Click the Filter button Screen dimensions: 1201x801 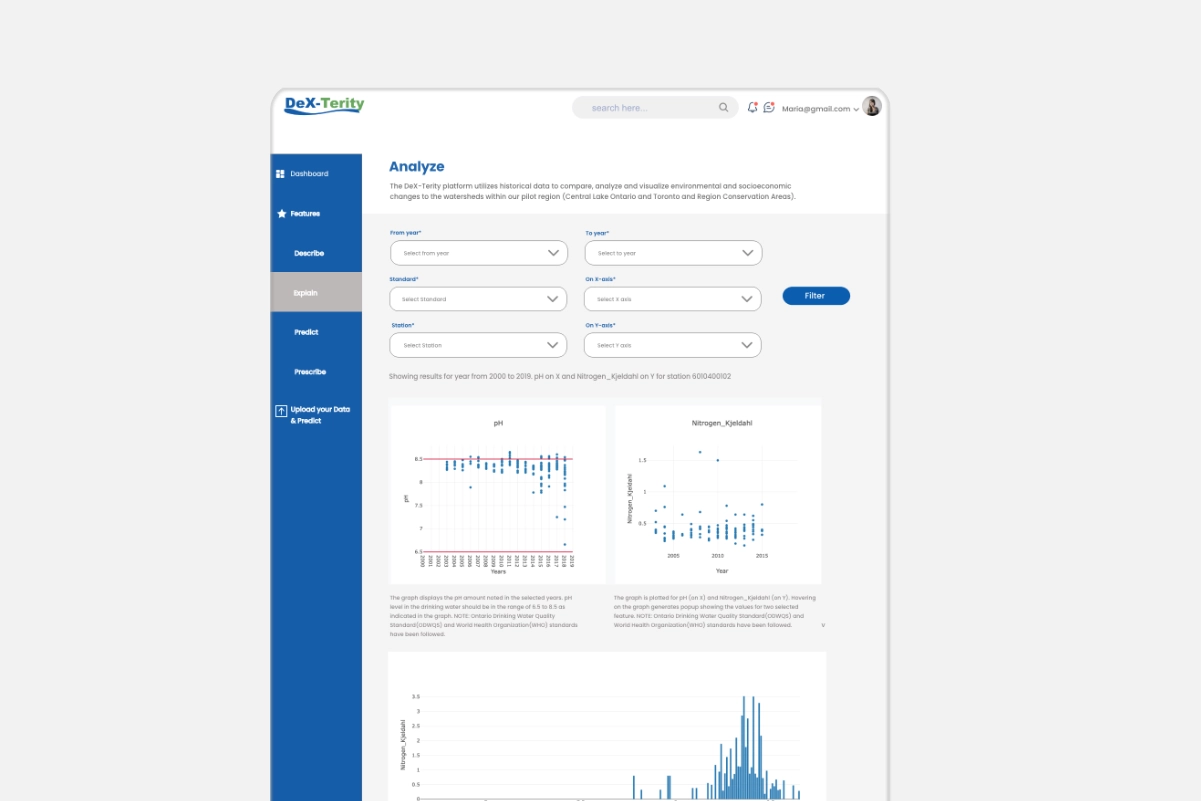[816, 296]
